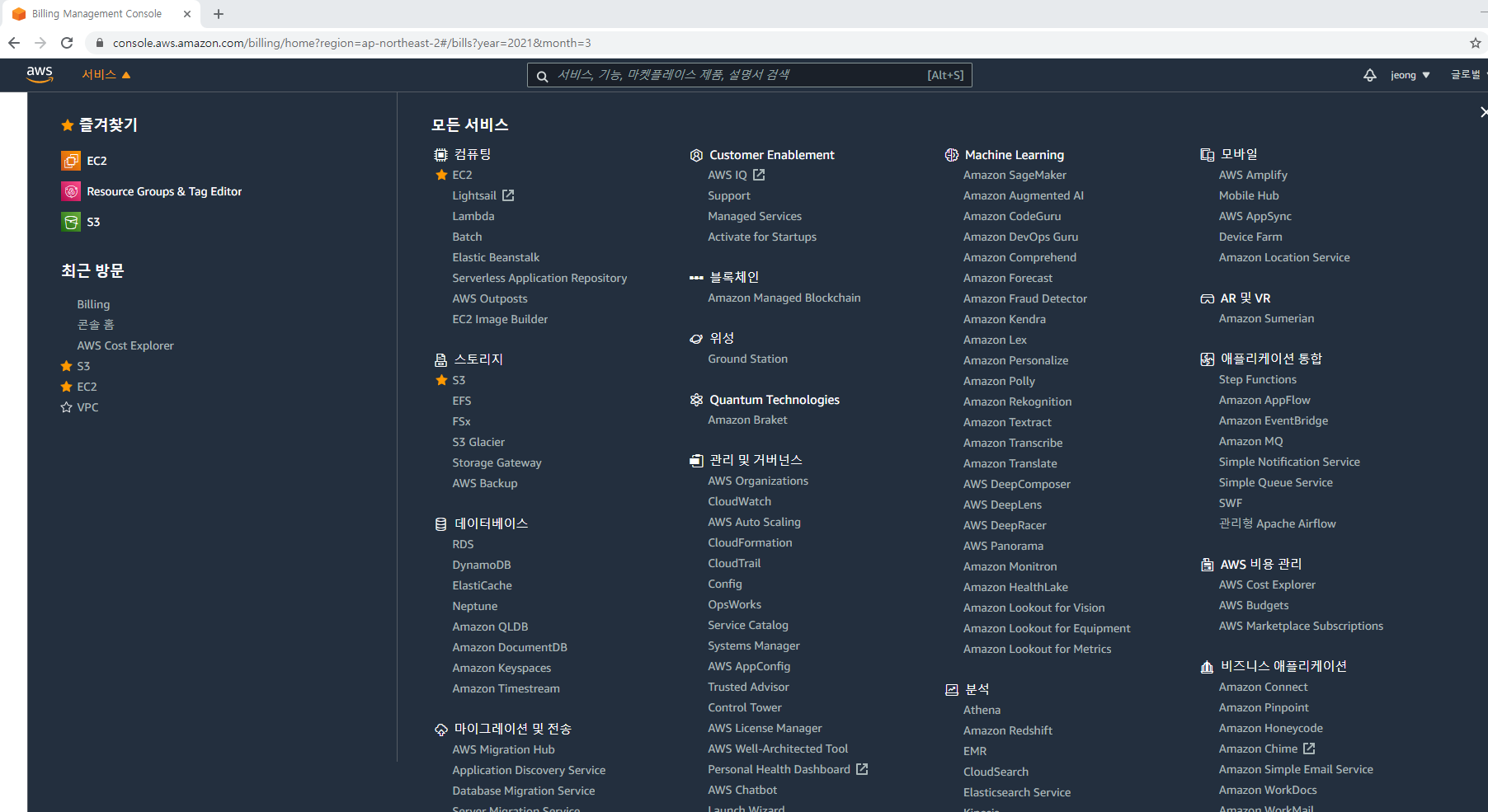Click the 스토리지 storage category icon
Screen dimensions: 1488x812
(441, 360)
